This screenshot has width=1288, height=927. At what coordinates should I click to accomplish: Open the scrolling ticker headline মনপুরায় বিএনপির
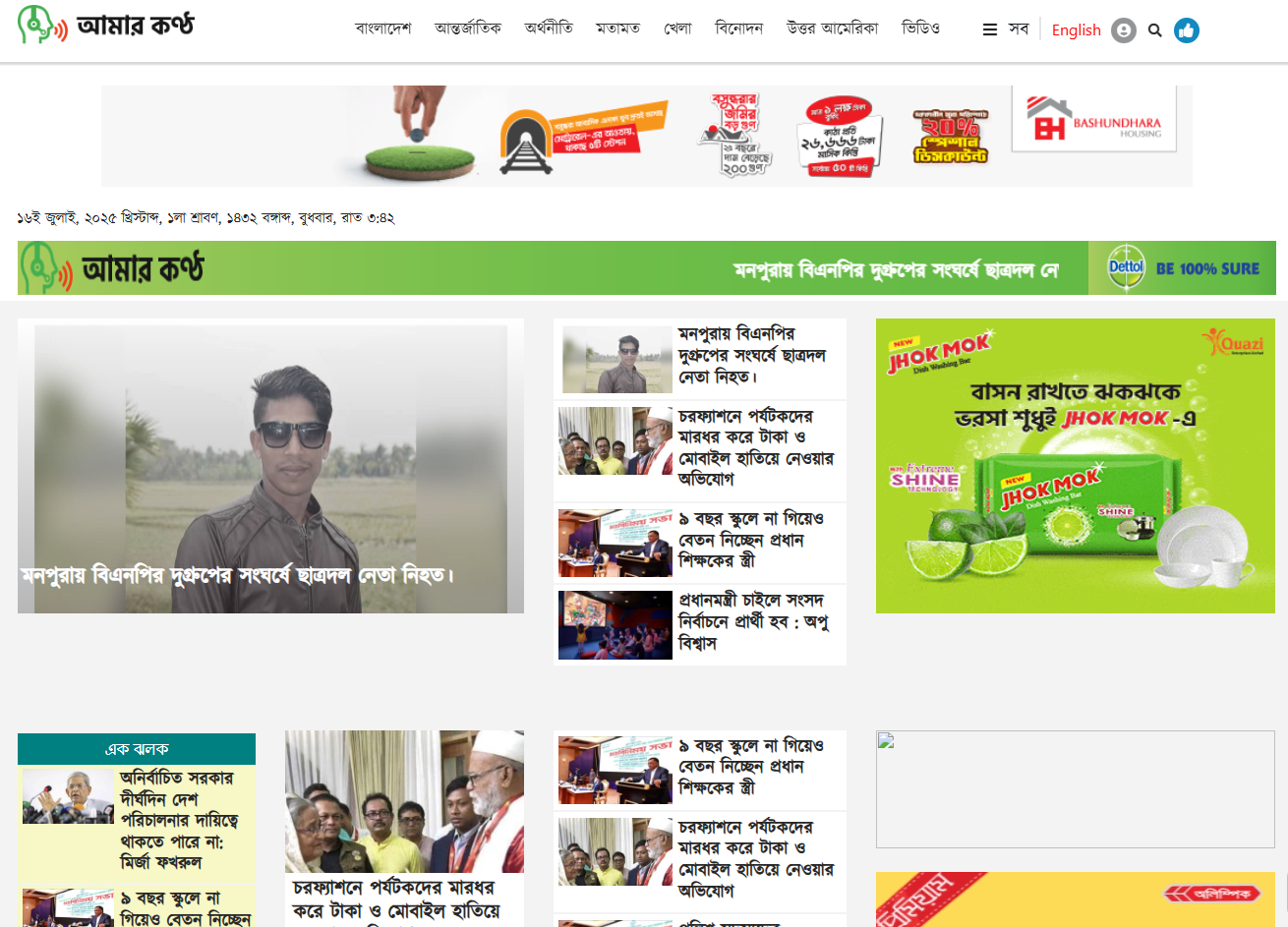(896, 269)
